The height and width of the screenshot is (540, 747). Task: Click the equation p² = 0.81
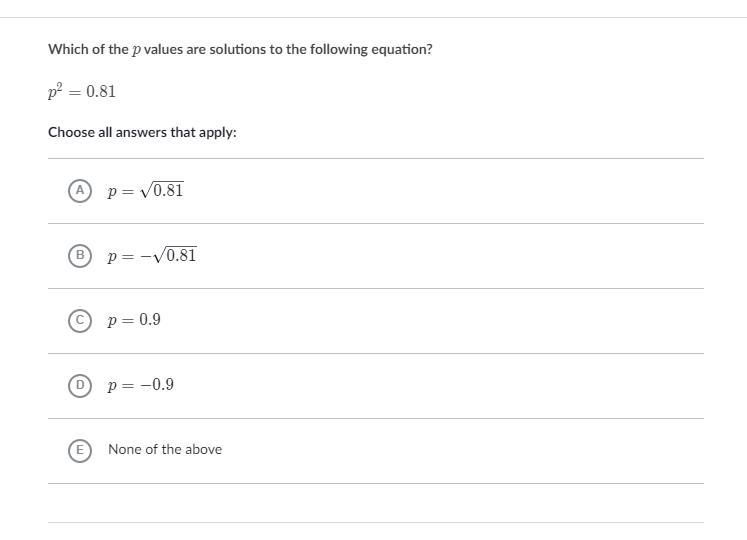(x=82, y=91)
